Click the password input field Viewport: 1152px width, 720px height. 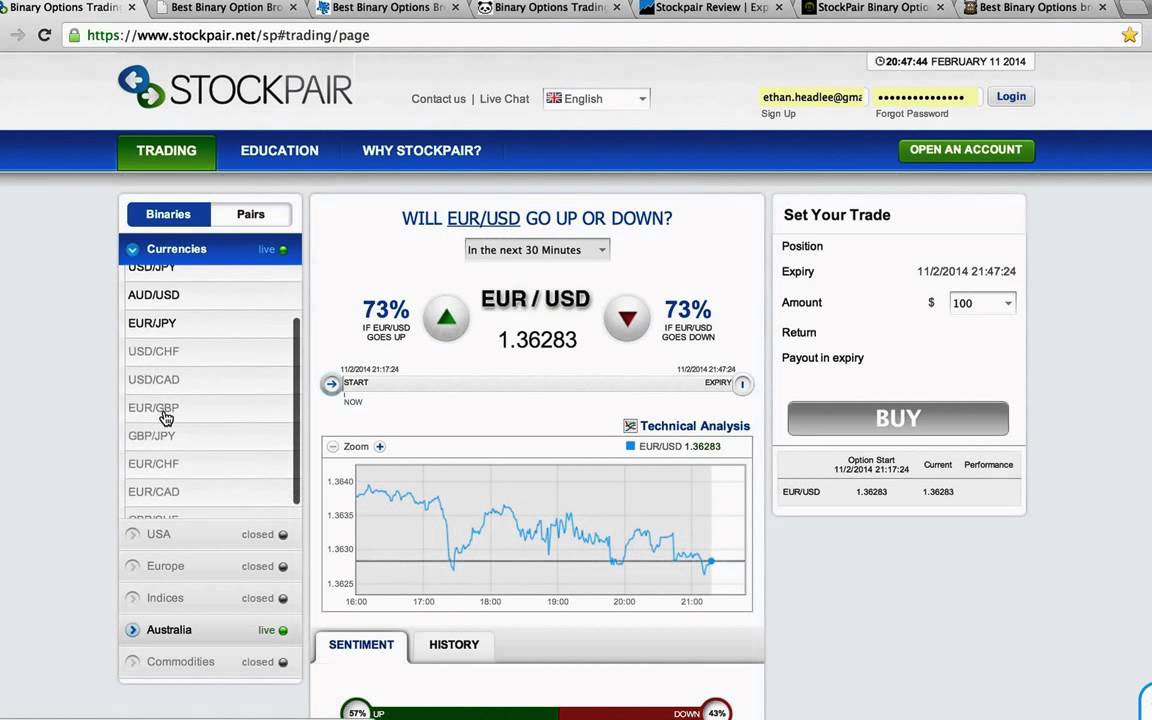coord(926,97)
